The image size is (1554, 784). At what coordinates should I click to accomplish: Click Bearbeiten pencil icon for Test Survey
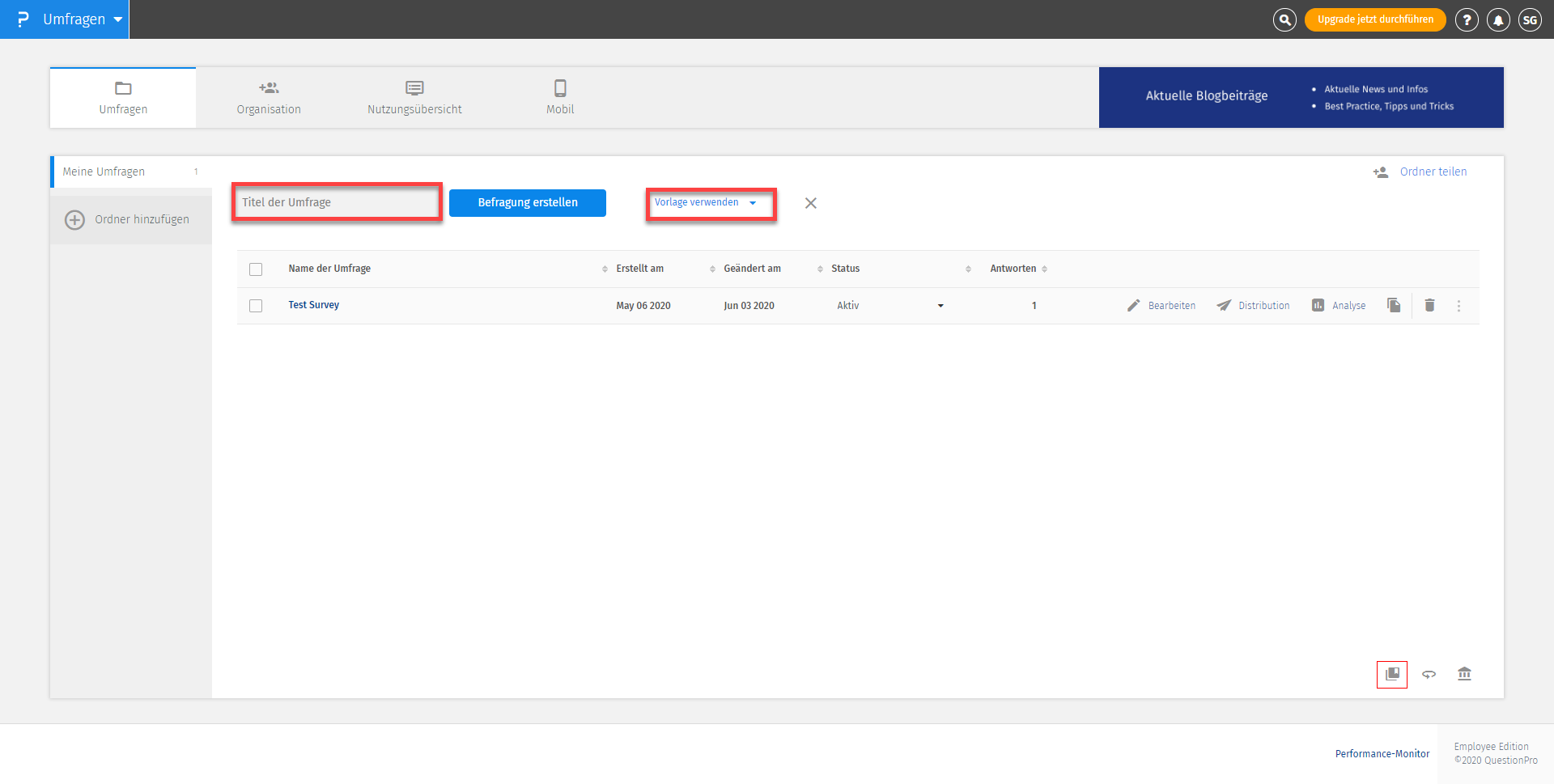tap(1133, 306)
